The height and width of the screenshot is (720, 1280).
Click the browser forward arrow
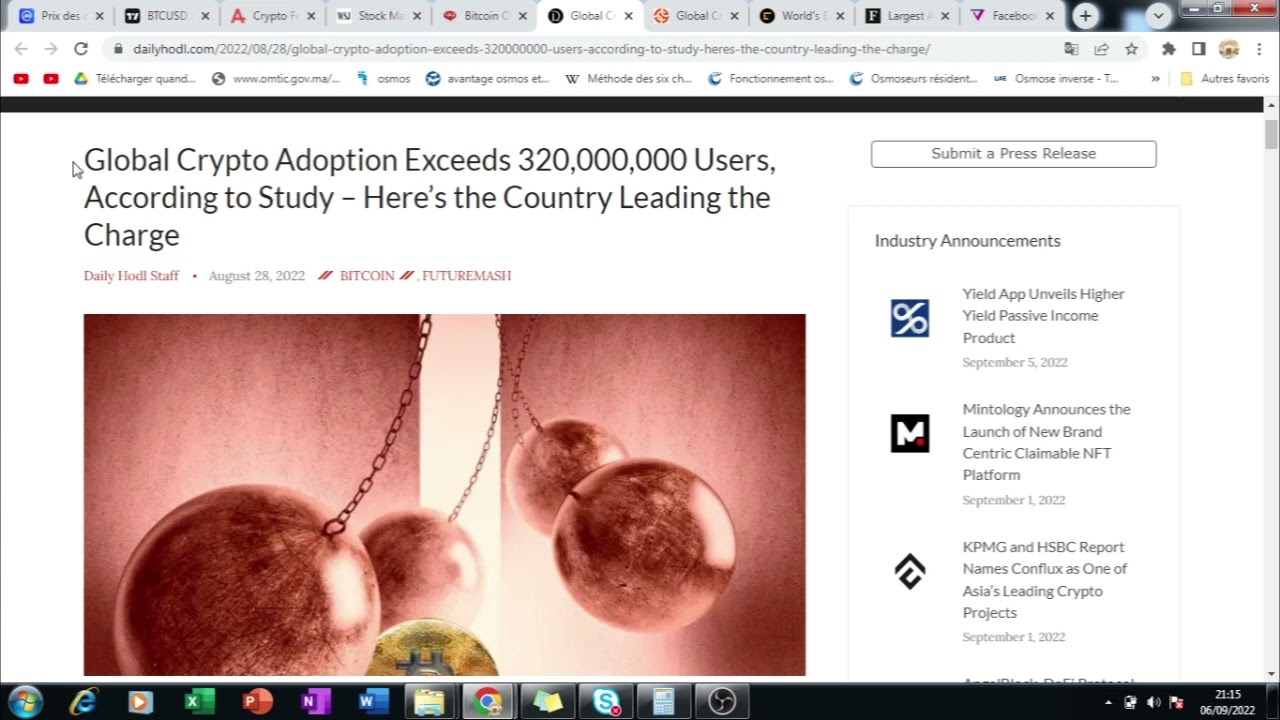coord(51,49)
